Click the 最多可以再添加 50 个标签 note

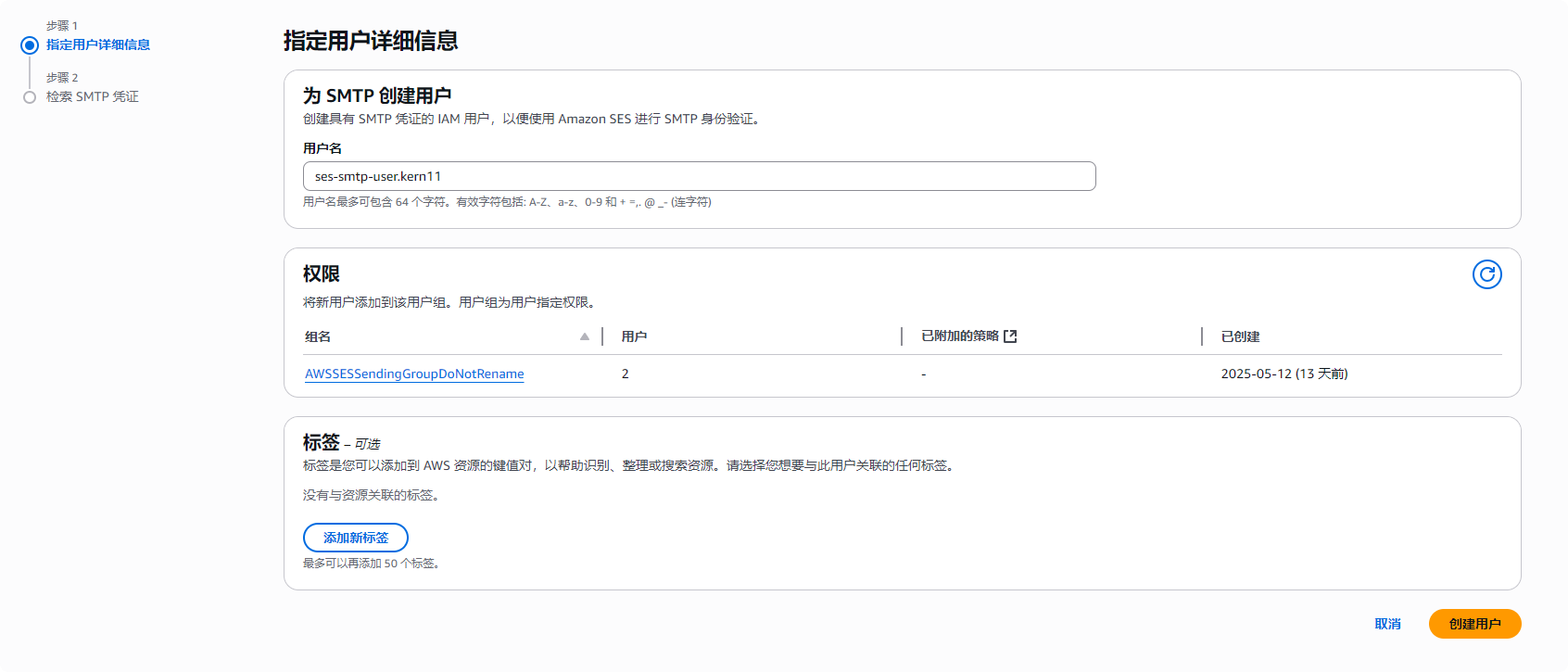click(372, 564)
